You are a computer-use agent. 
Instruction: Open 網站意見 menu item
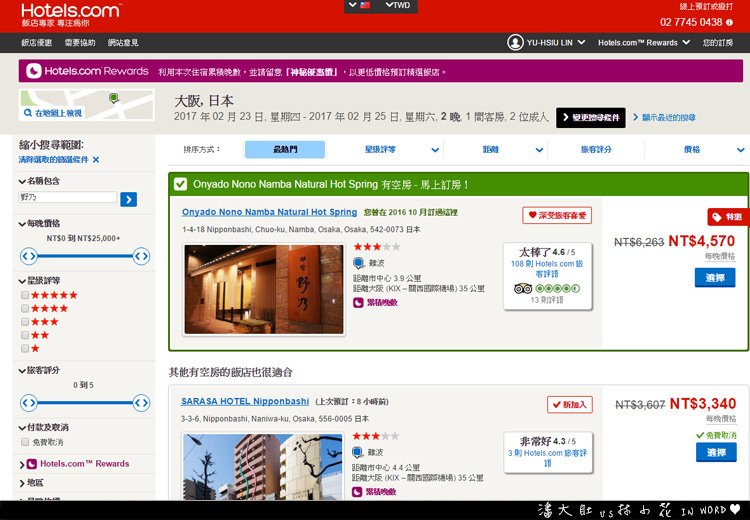click(123, 43)
